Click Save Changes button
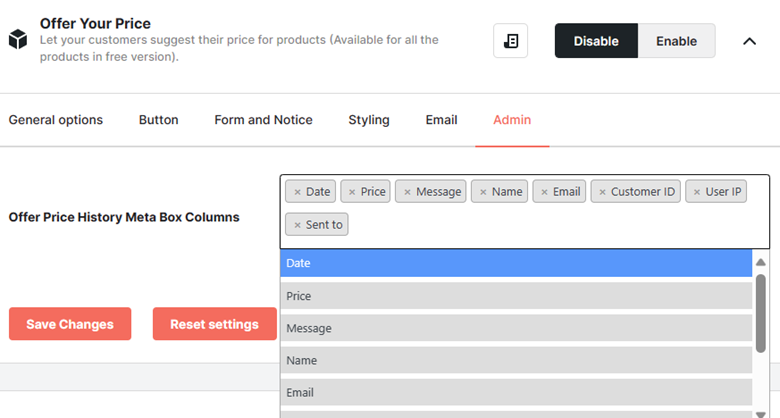Image resolution: width=780 pixels, height=418 pixels. 70,324
